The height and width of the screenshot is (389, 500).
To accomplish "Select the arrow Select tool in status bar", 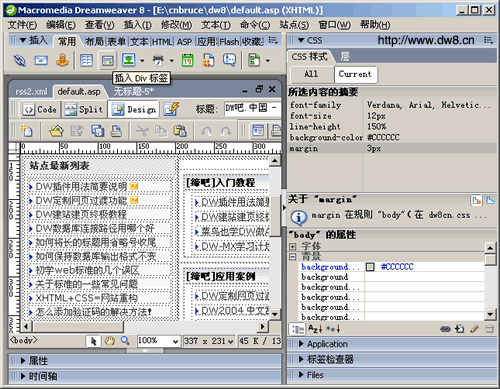I will point(93,341).
